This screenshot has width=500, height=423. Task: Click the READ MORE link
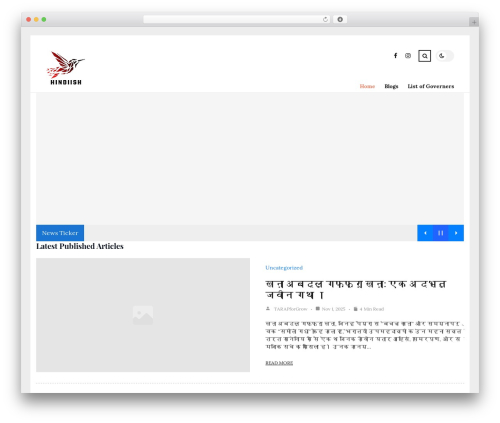[x=279, y=363]
